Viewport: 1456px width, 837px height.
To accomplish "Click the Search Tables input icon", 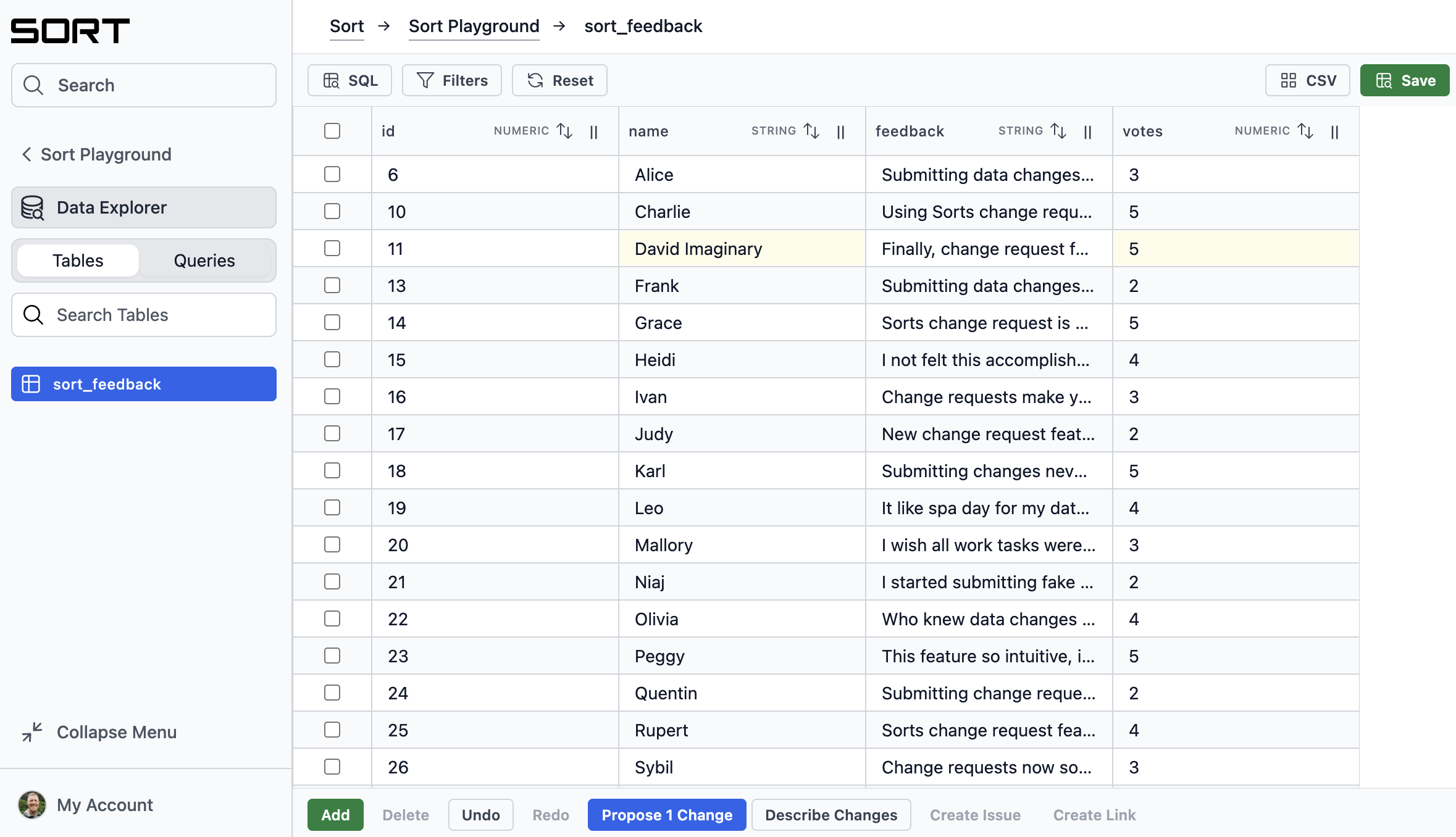I will coord(33,315).
